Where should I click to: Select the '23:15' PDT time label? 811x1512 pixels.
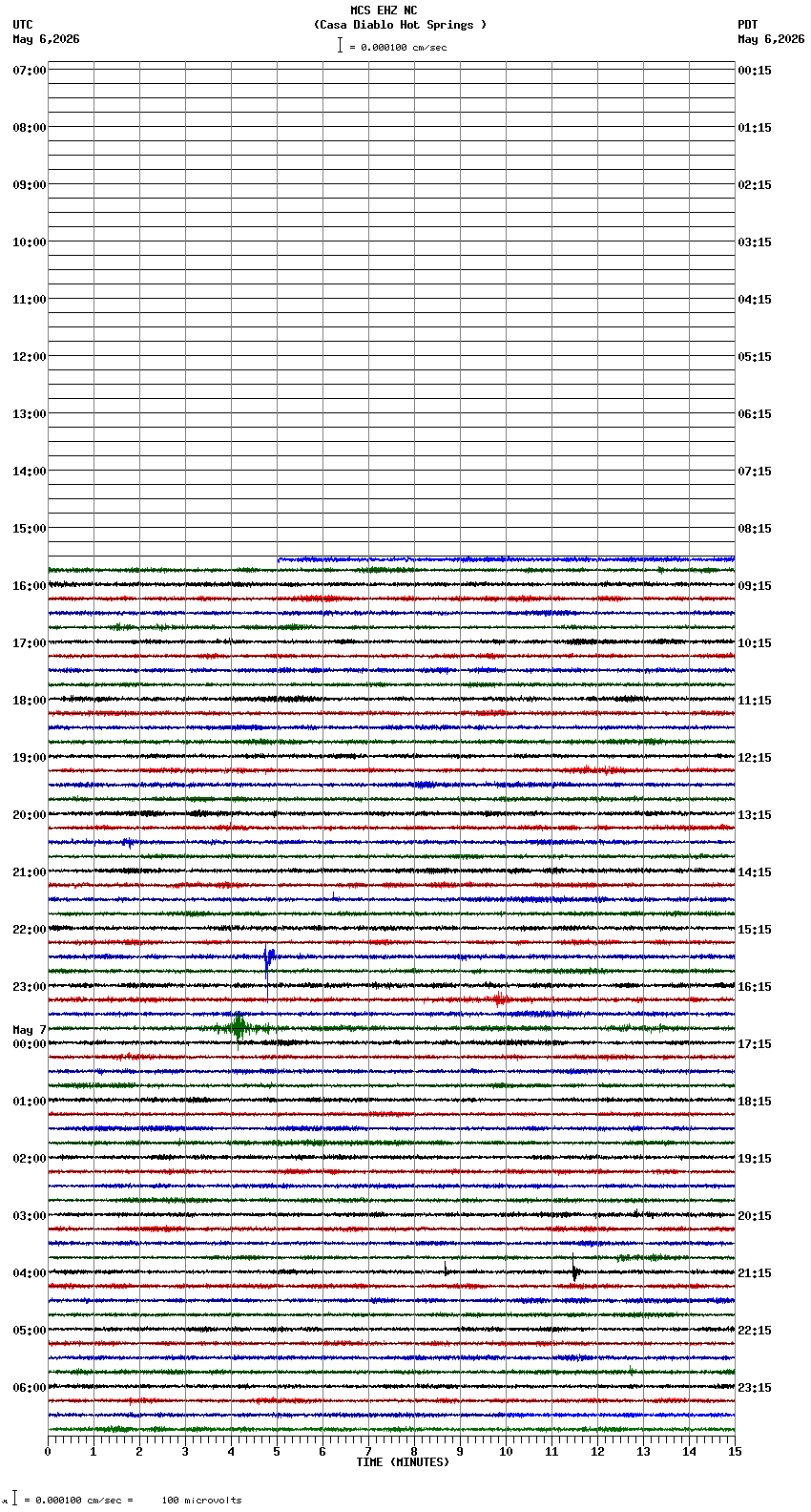755,1388
